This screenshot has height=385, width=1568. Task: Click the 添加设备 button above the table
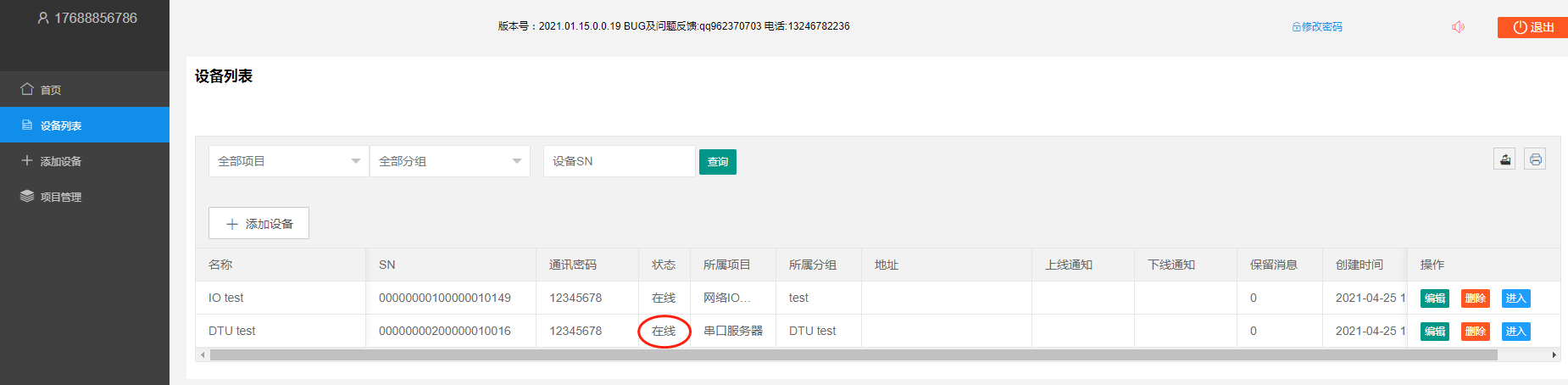pos(259,224)
